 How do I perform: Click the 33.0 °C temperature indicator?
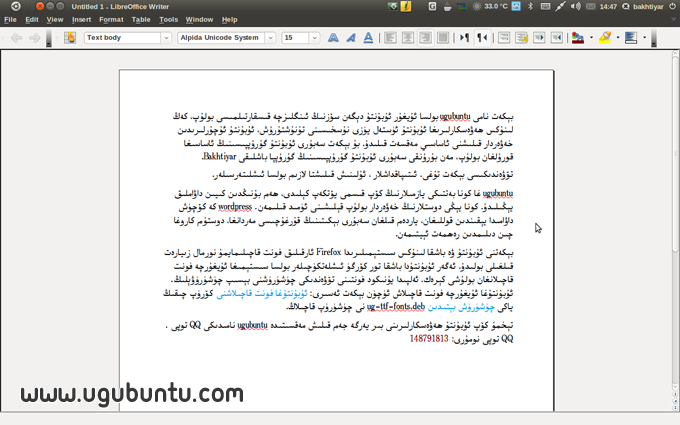490,7
